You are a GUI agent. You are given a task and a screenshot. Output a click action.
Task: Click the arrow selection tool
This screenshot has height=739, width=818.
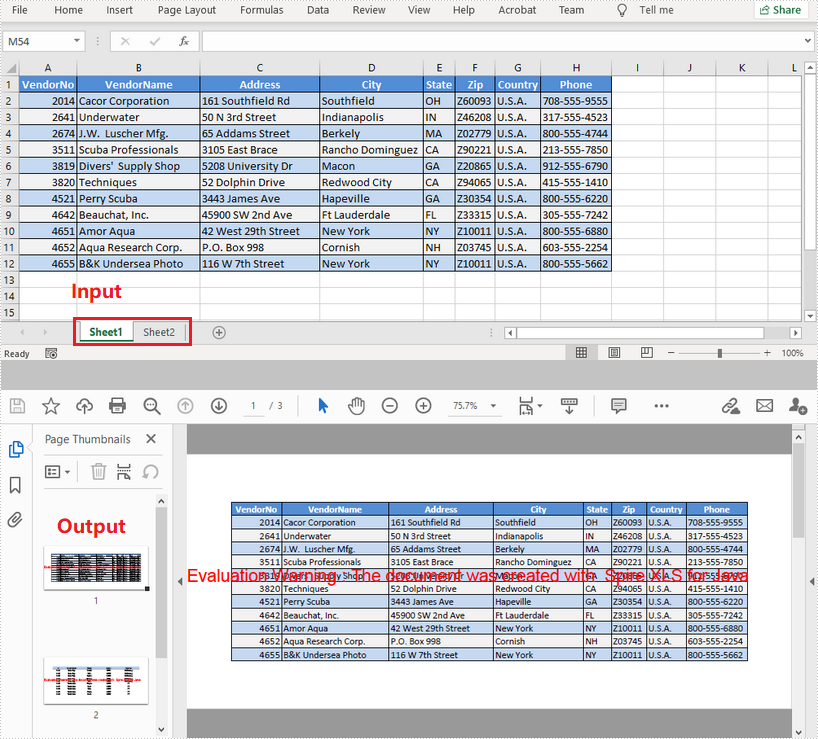(x=323, y=405)
